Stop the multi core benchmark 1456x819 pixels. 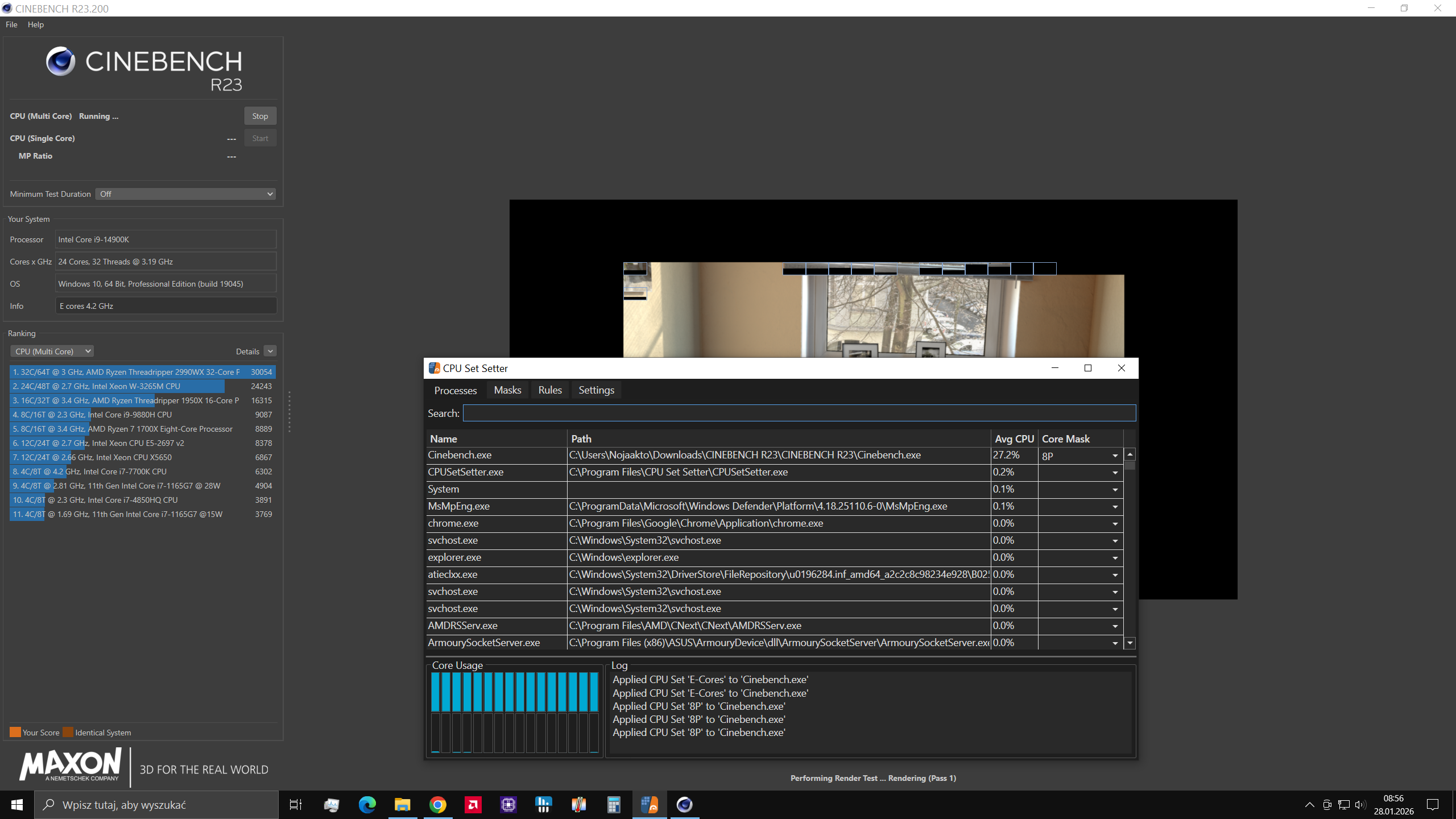[x=260, y=116]
